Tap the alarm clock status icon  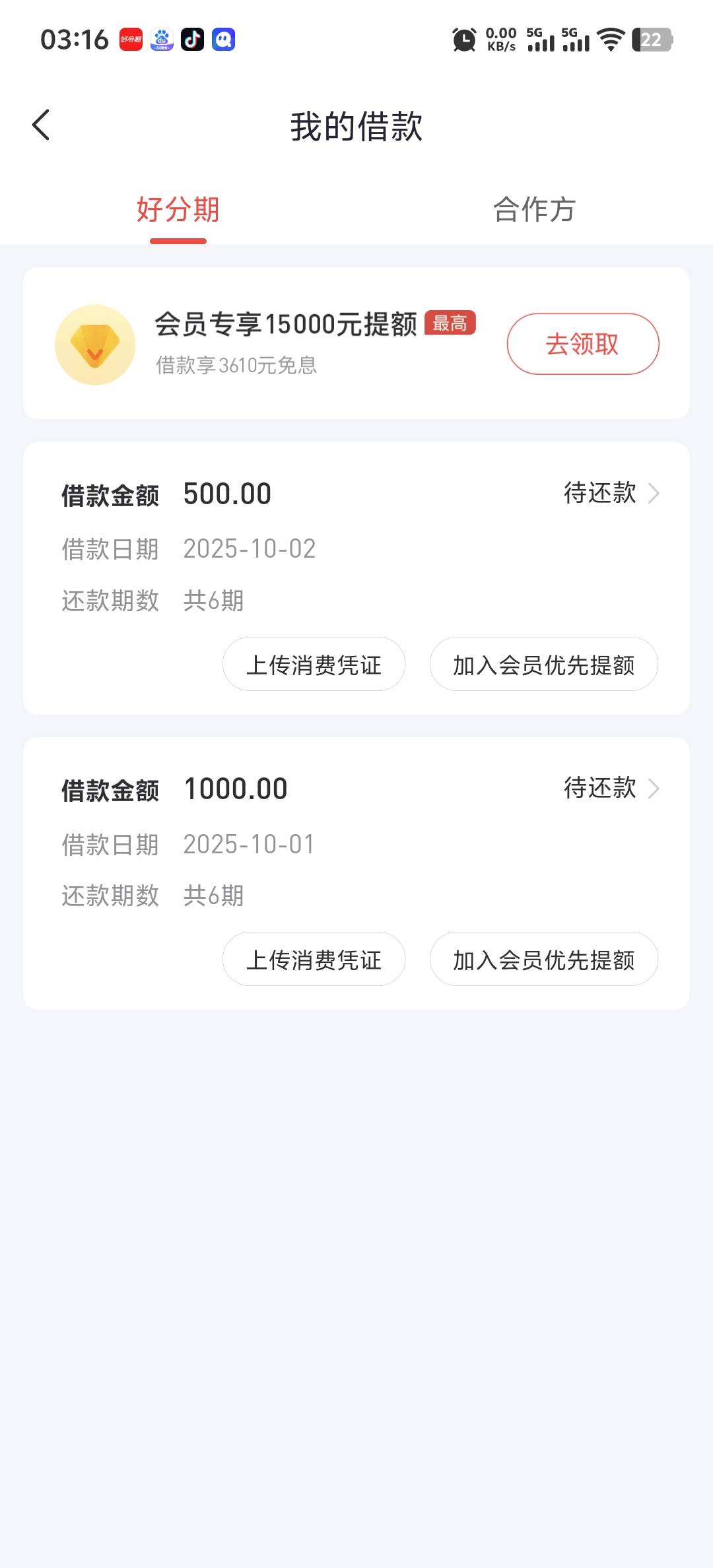pos(464,40)
